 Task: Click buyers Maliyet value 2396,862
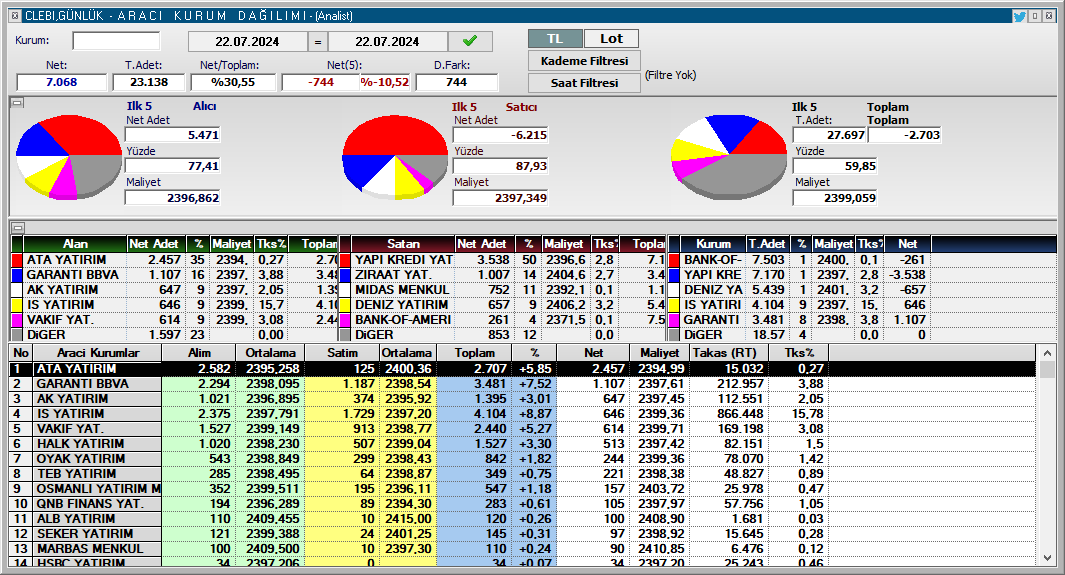coord(173,198)
